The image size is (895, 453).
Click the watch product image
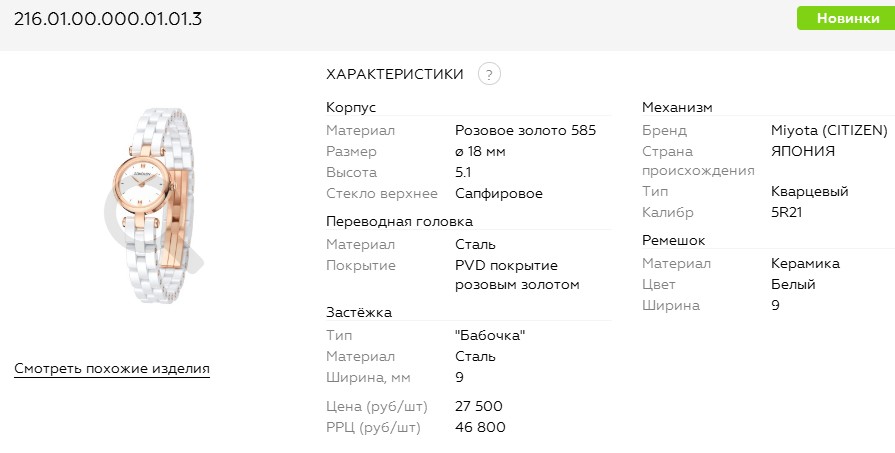[153, 205]
